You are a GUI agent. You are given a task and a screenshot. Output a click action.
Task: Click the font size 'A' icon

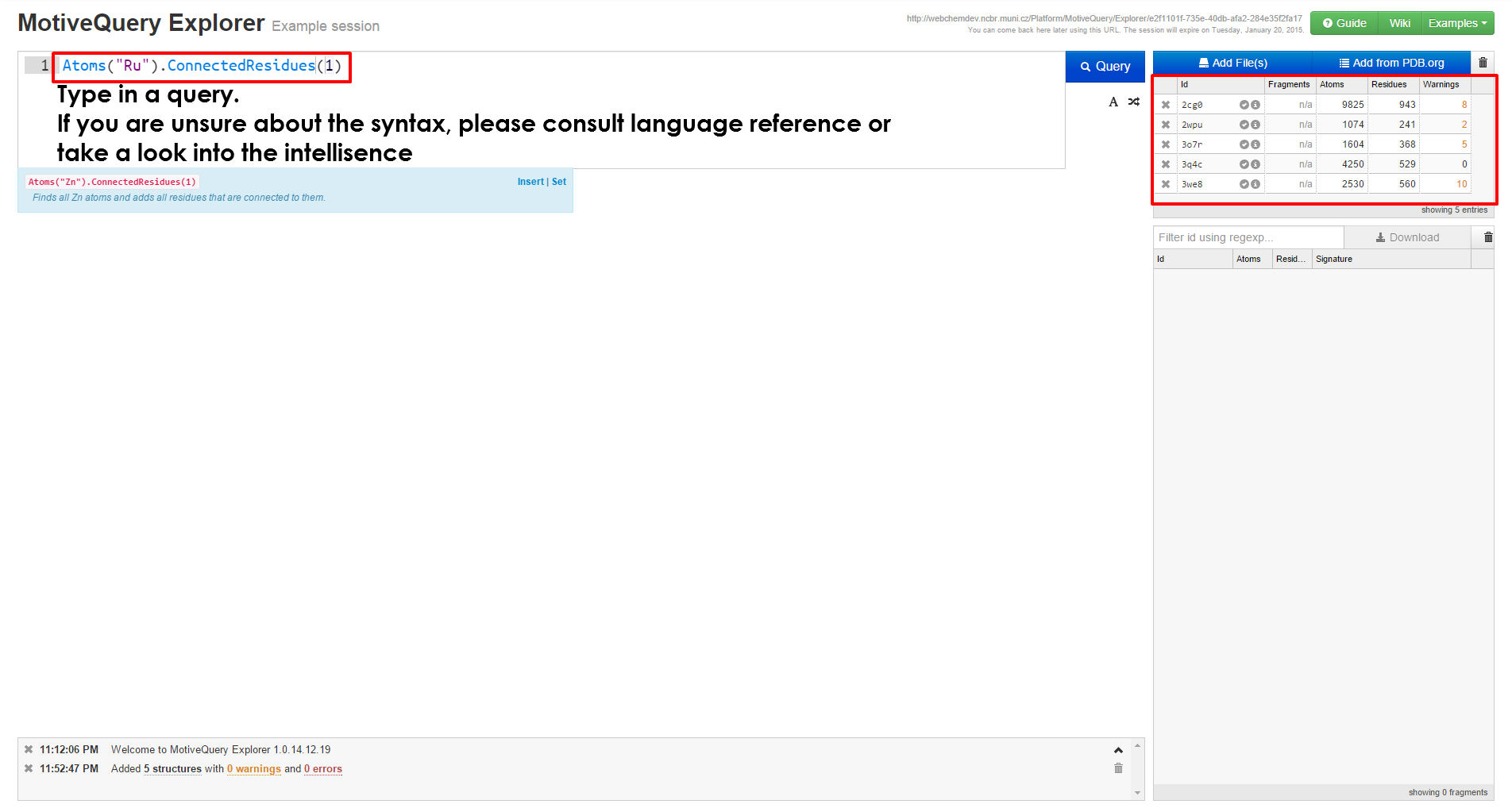(x=1113, y=102)
